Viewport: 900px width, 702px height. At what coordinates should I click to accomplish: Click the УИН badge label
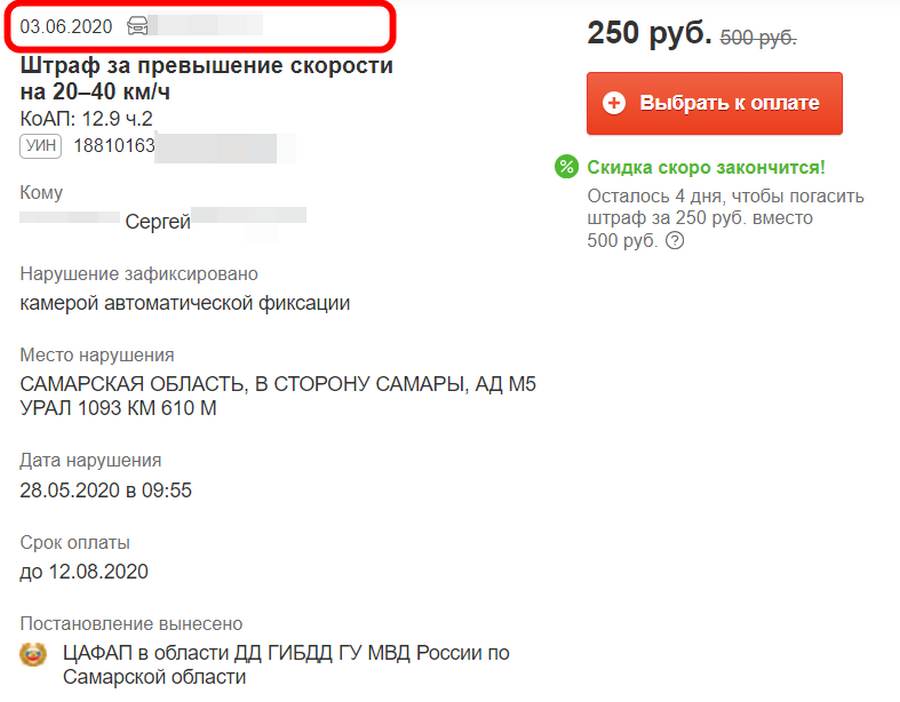(x=41, y=146)
